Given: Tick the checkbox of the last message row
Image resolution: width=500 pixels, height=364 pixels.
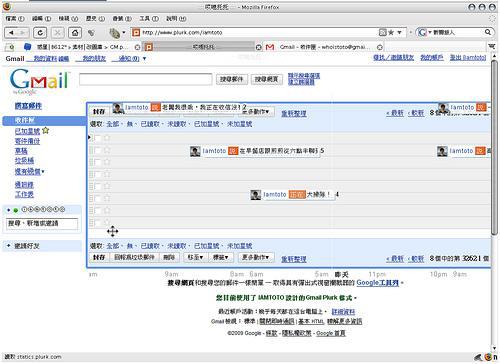Looking at the screenshot, I should tap(98, 223).
